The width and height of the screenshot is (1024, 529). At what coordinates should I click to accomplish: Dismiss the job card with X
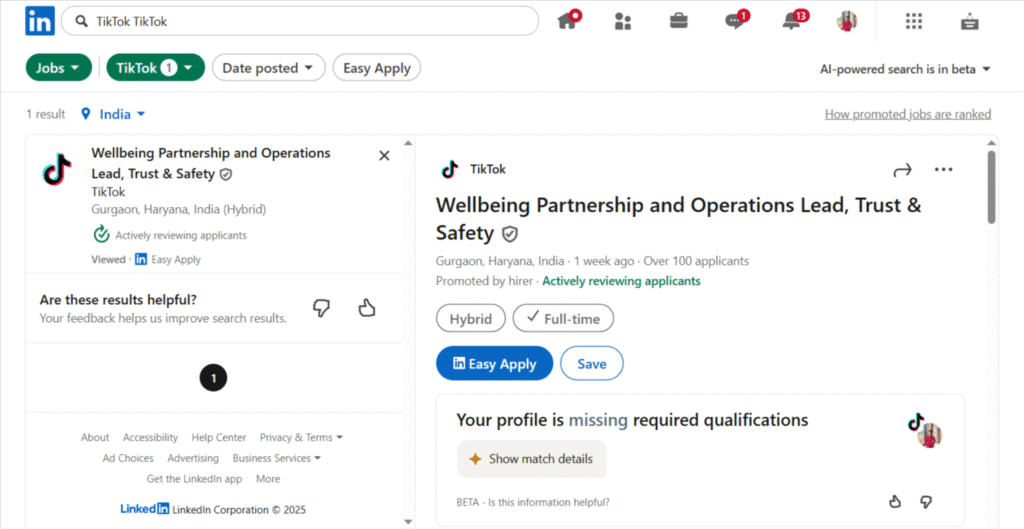(385, 155)
